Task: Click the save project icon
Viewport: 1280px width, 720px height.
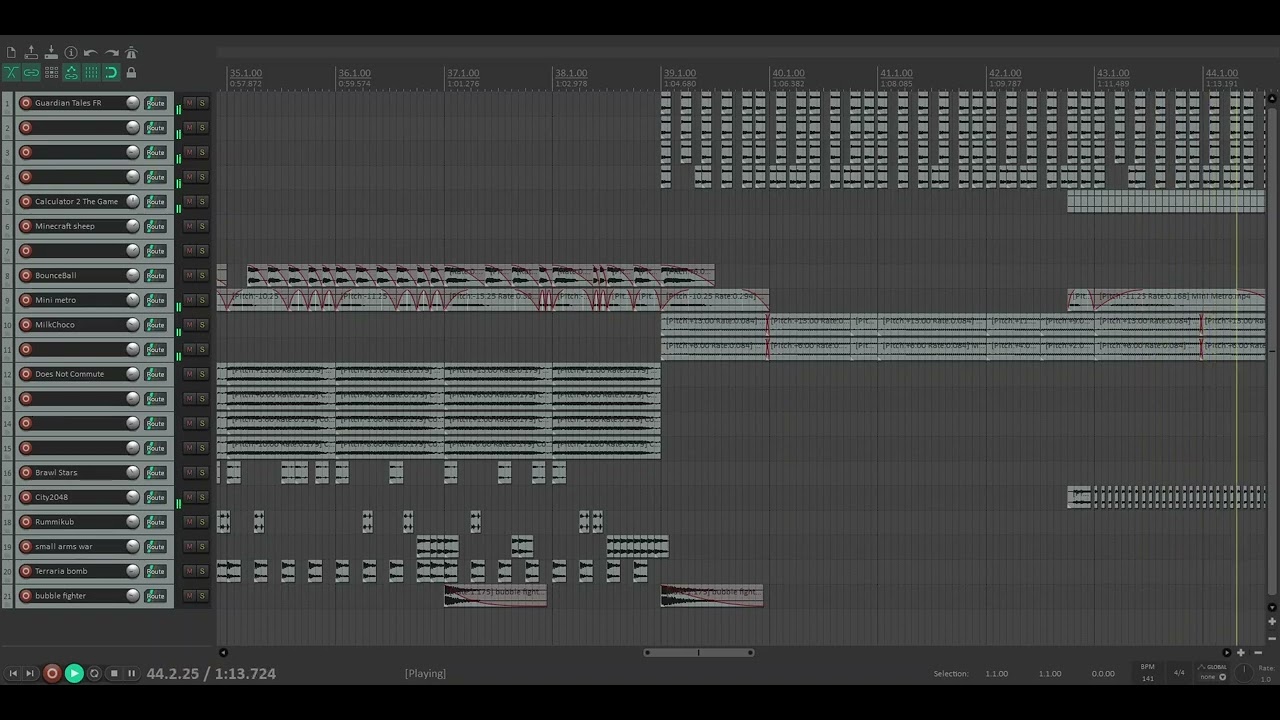Action: [x=51, y=53]
